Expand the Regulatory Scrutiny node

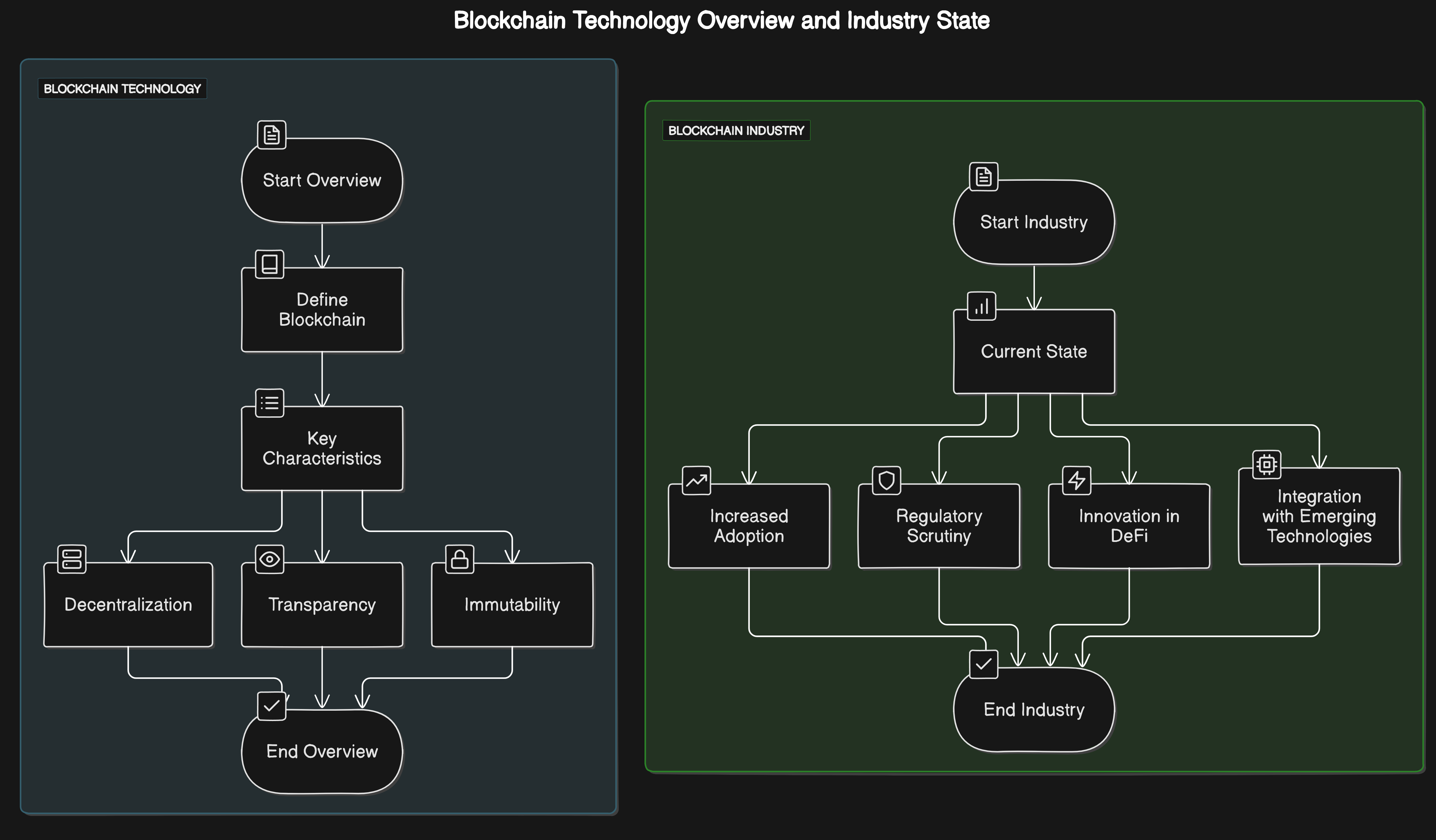[939, 526]
